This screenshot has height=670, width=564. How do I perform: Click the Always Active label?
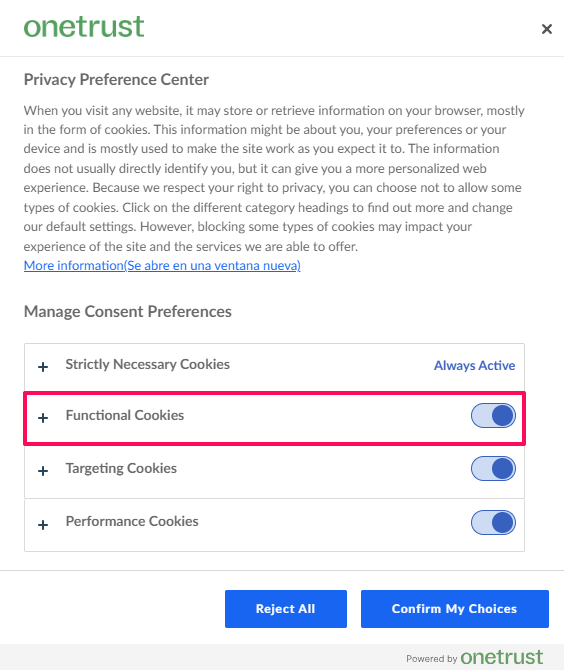474,365
